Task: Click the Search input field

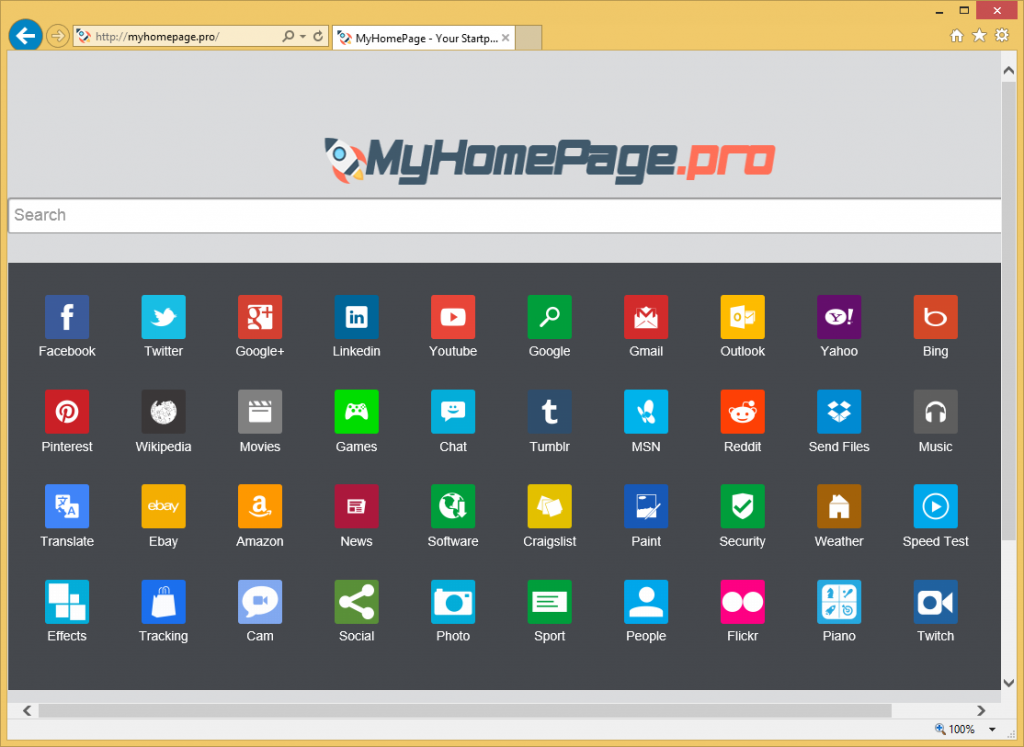Action: point(500,215)
